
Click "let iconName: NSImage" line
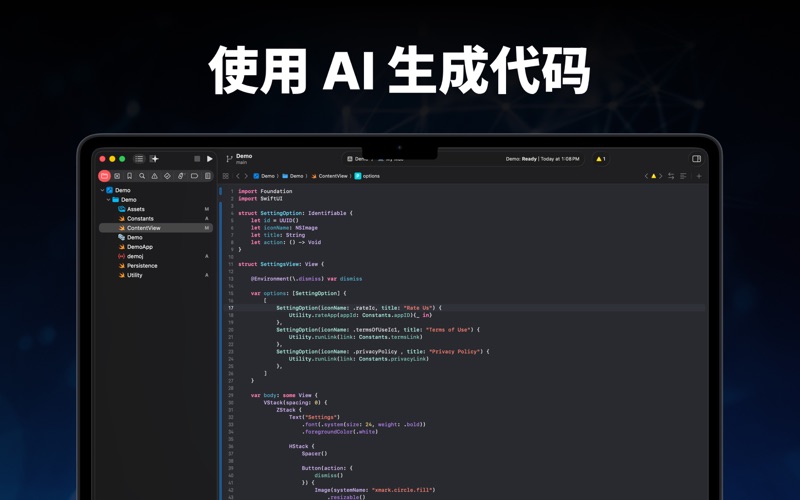[x=284, y=228]
